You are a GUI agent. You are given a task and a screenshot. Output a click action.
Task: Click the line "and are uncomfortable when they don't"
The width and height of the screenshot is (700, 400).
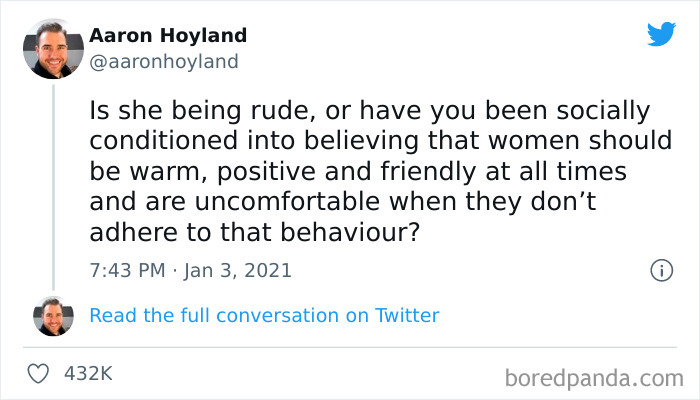[357, 203]
